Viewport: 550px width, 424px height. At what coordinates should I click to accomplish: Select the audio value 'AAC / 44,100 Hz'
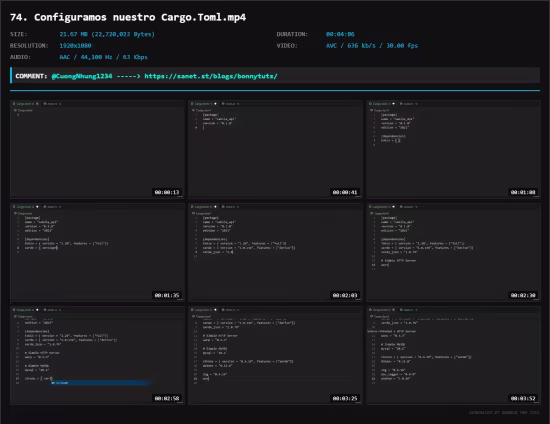pyautogui.click(x=86, y=57)
